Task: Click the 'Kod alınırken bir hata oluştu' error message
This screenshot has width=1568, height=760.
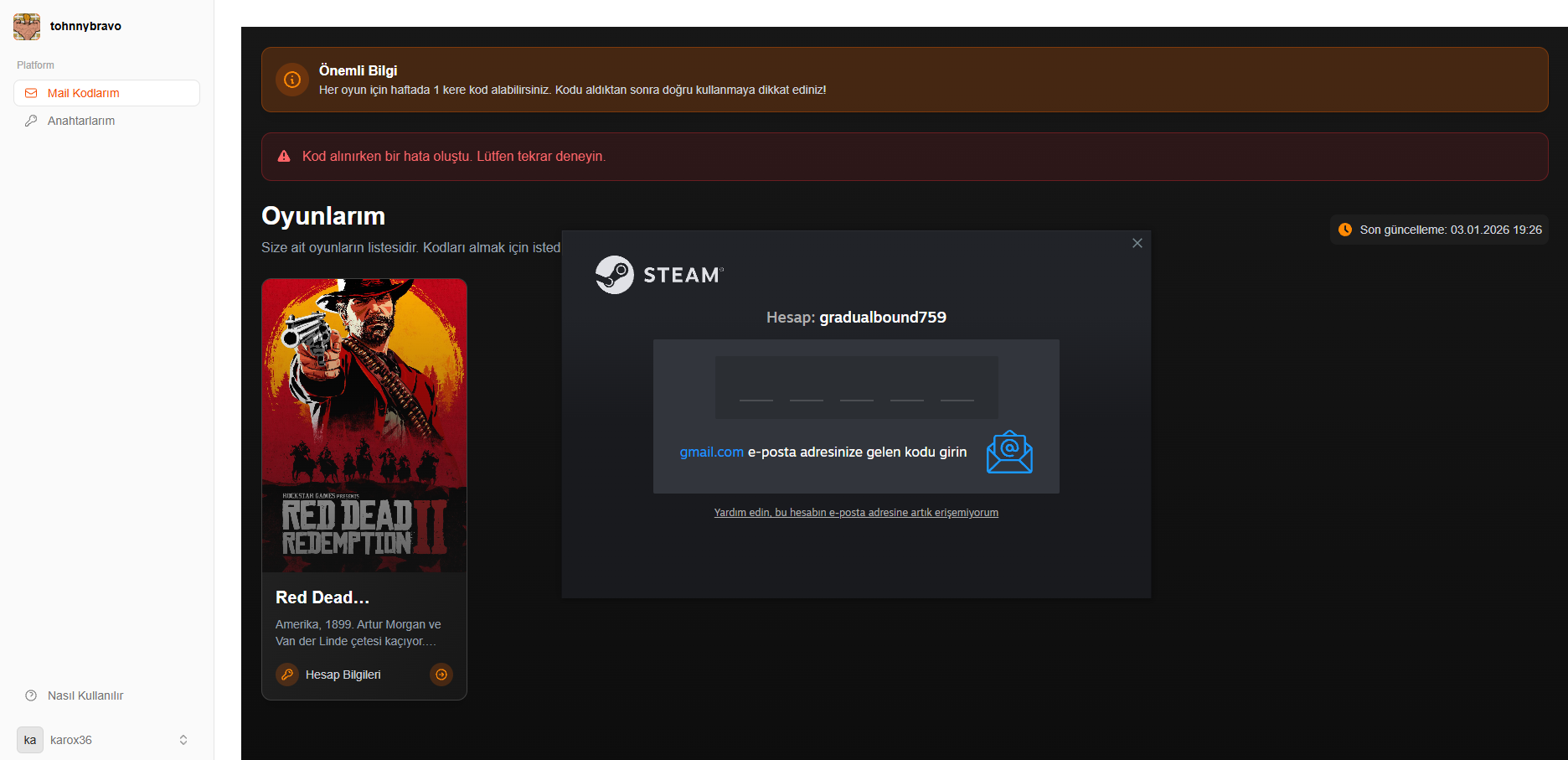Action: click(454, 157)
